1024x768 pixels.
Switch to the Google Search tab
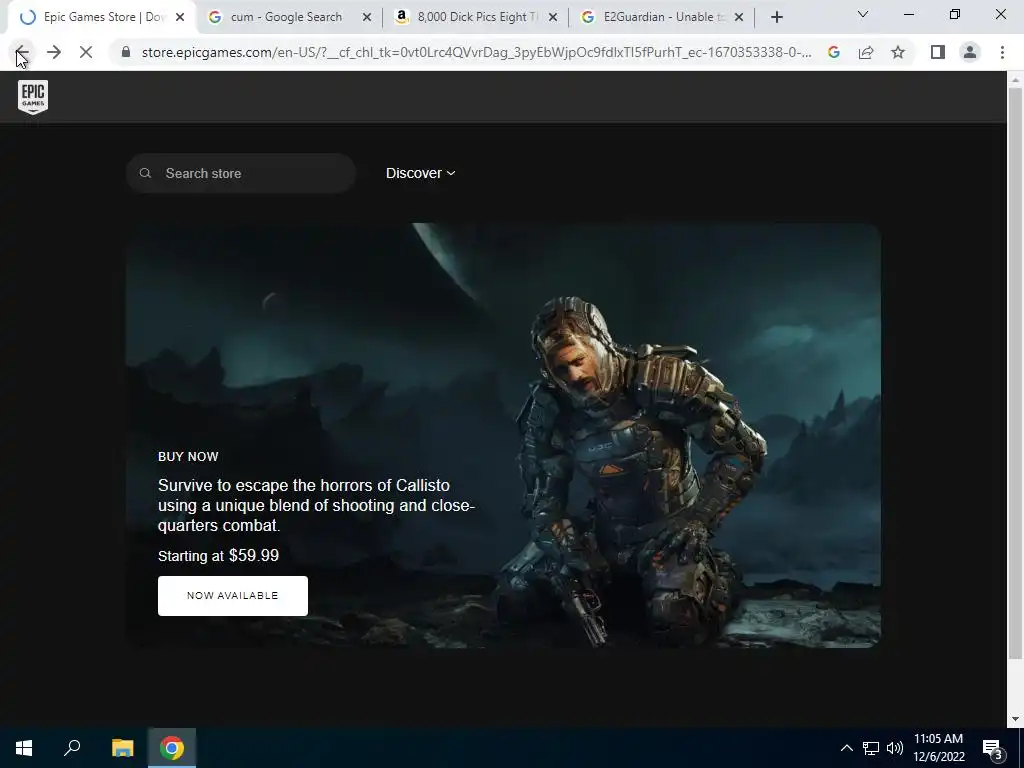pos(286,18)
